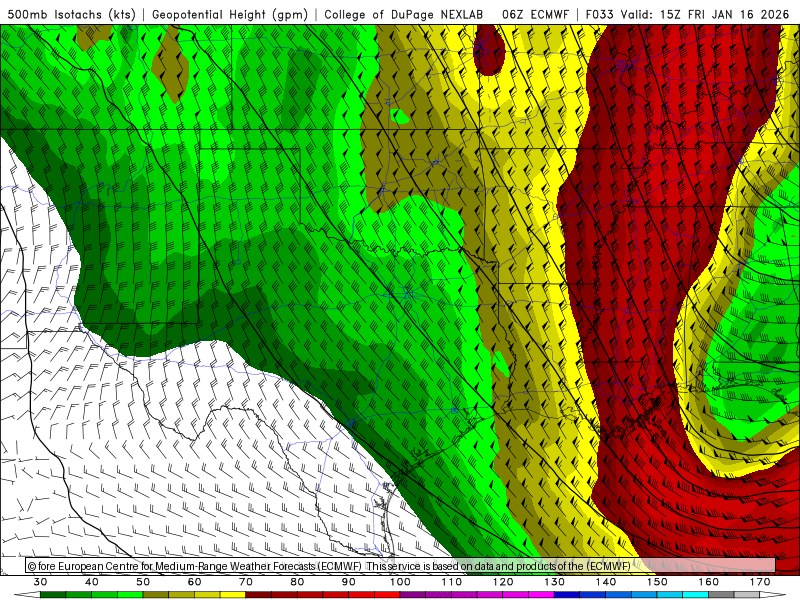Click the dark blue swatch in the legend bar

click(567, 595)
